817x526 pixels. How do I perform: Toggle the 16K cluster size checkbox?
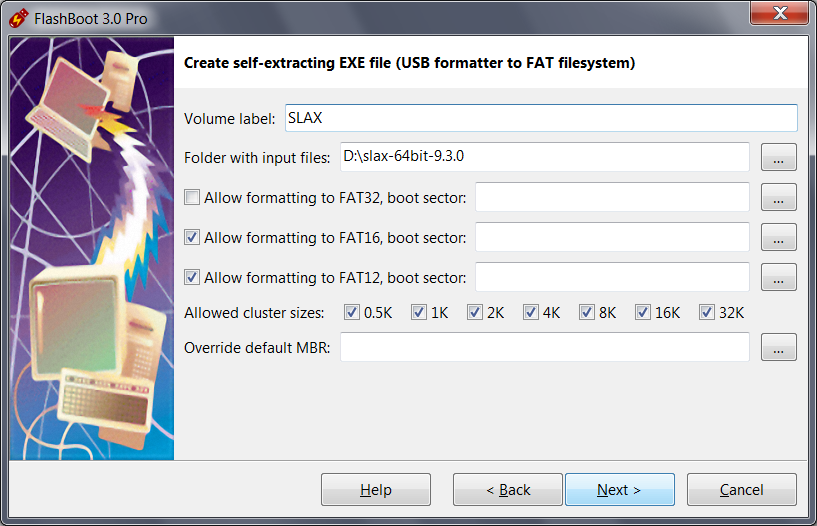coord(642,312)
